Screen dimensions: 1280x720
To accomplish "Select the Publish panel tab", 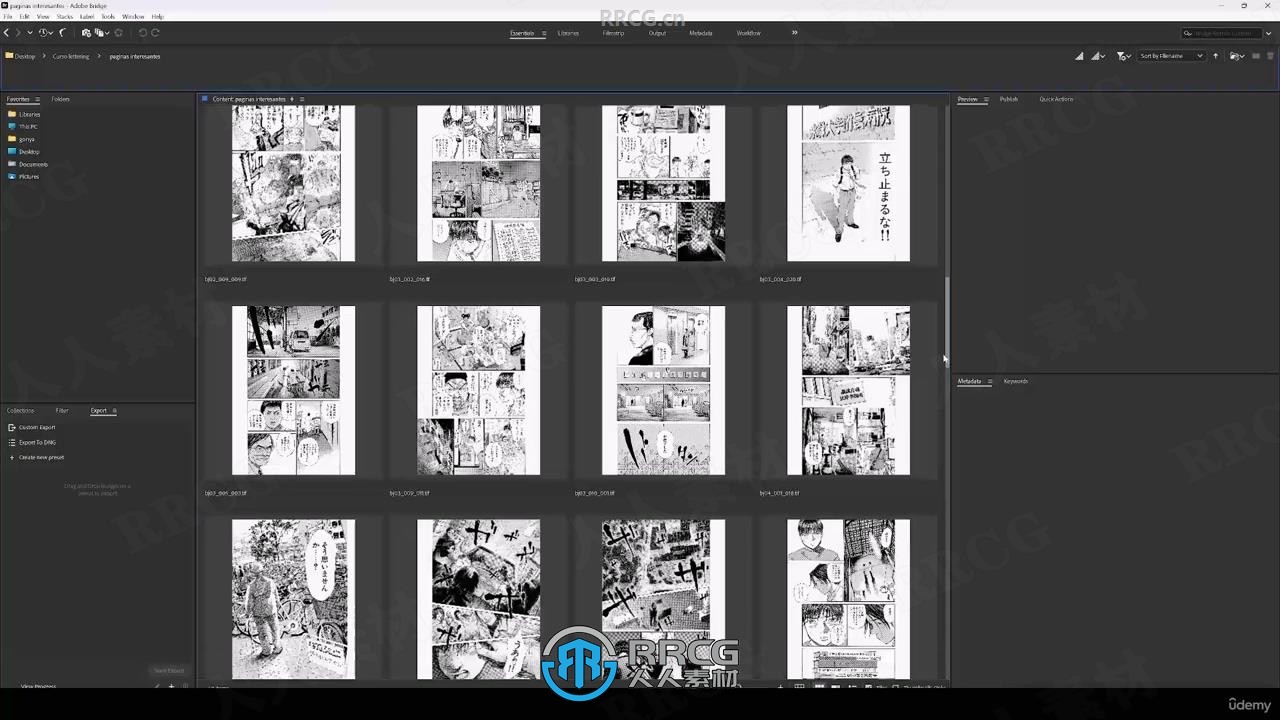I will [x=1009, y=99].
